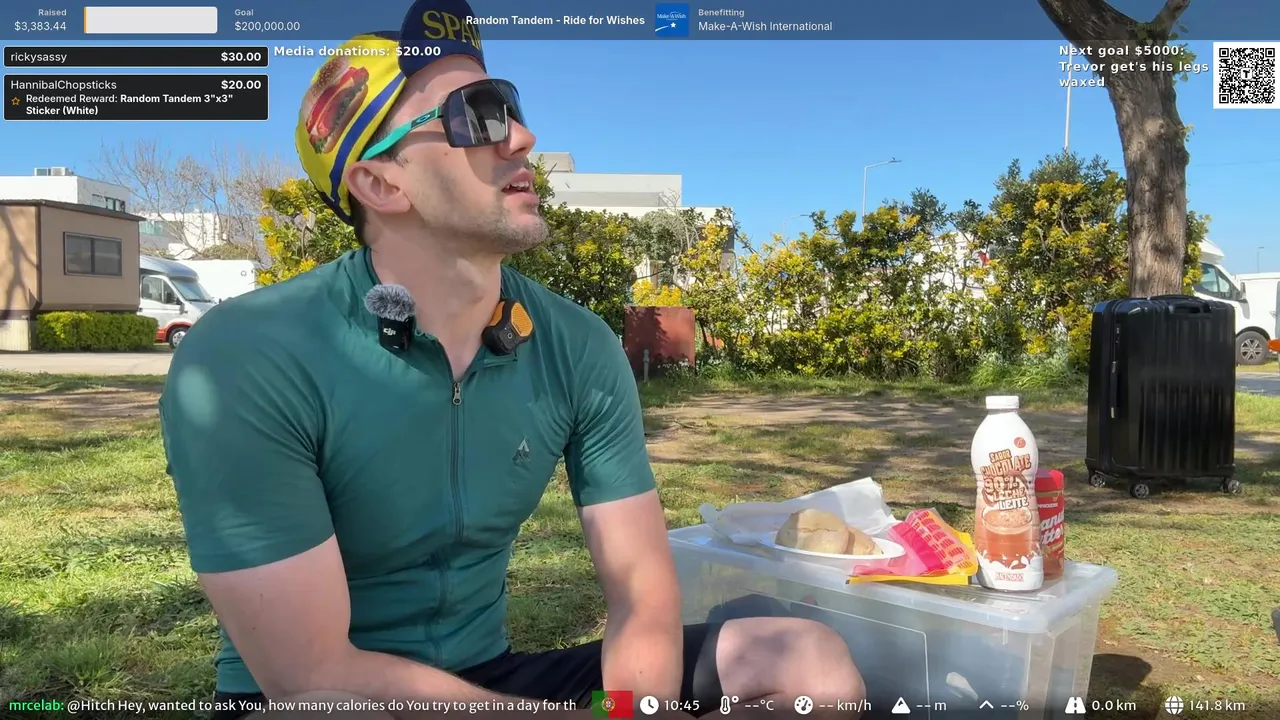Click the Raised $3,383.44 amount
Image resolution: width=1280 pixels, height=720 pixels.
pyautogui.click(x=41, y=27)
